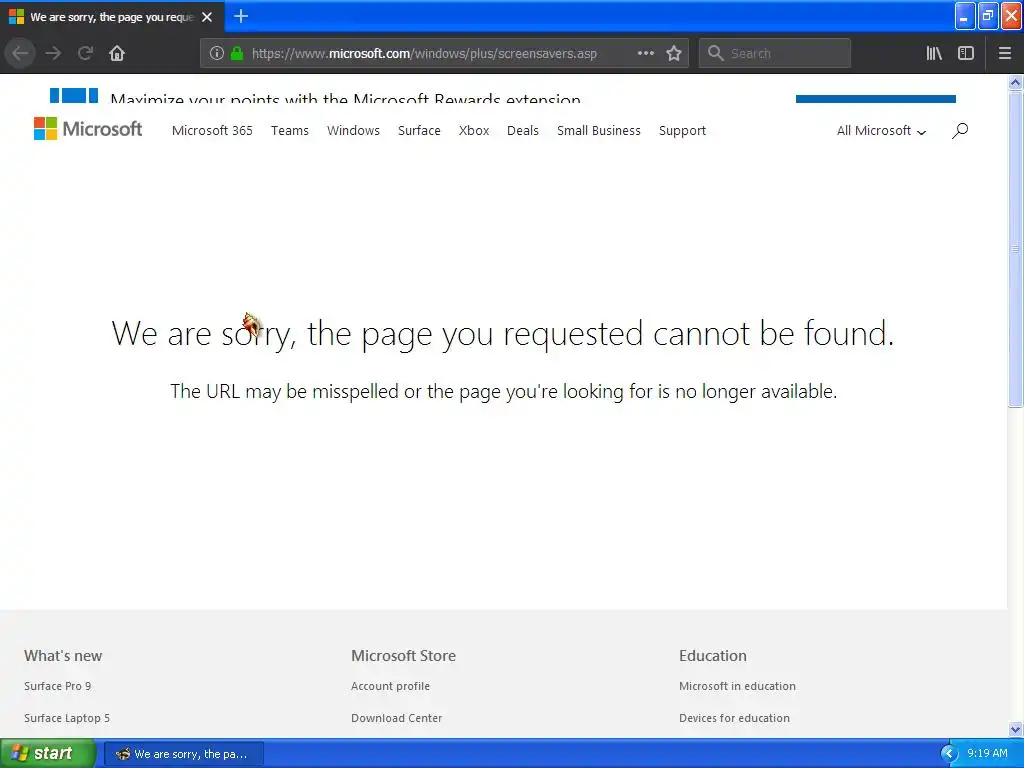Open the Firefox hamburger menu
Image resolution: width=1024 pixels, height=768 pixels.
(1005, 53)
